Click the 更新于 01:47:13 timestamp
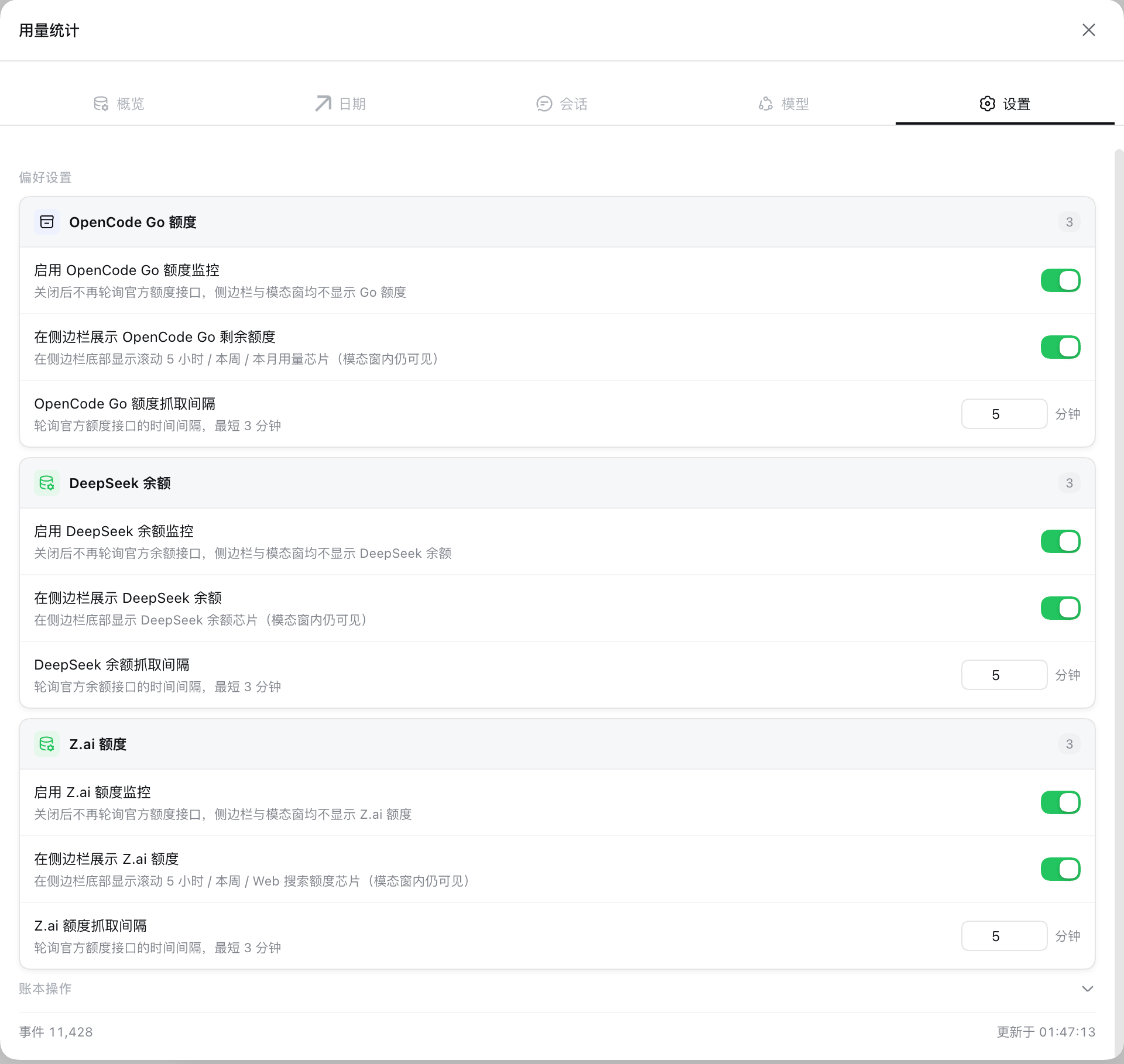 (1046, 1032)
